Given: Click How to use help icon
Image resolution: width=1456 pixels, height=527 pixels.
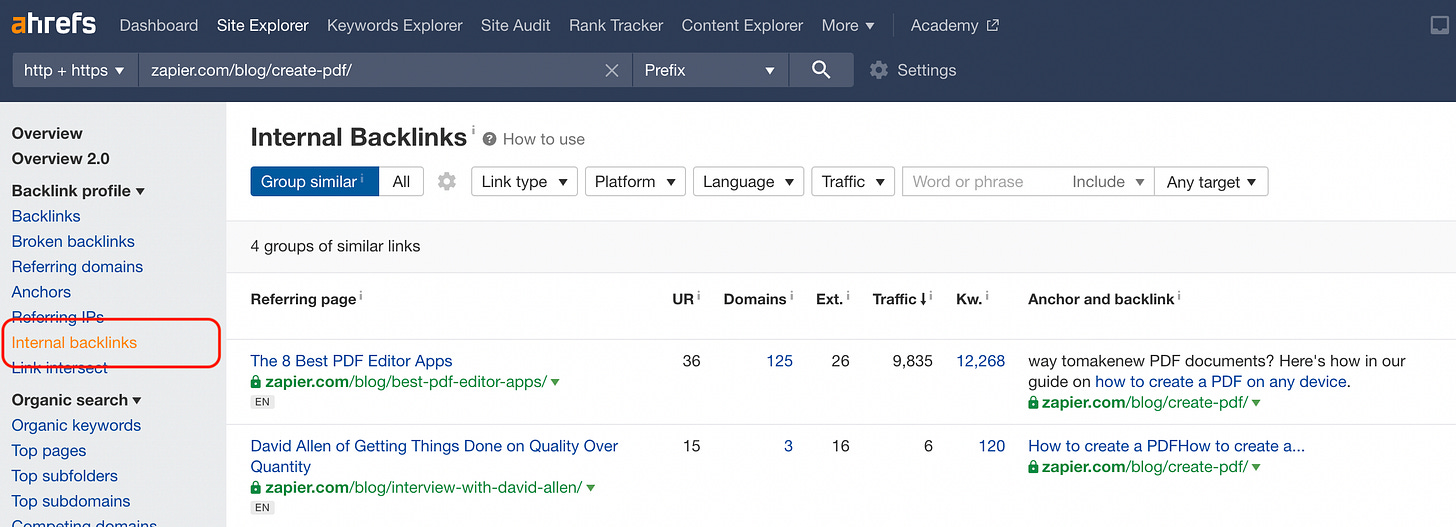Looking at the screenshot, I should click(490, 139).
